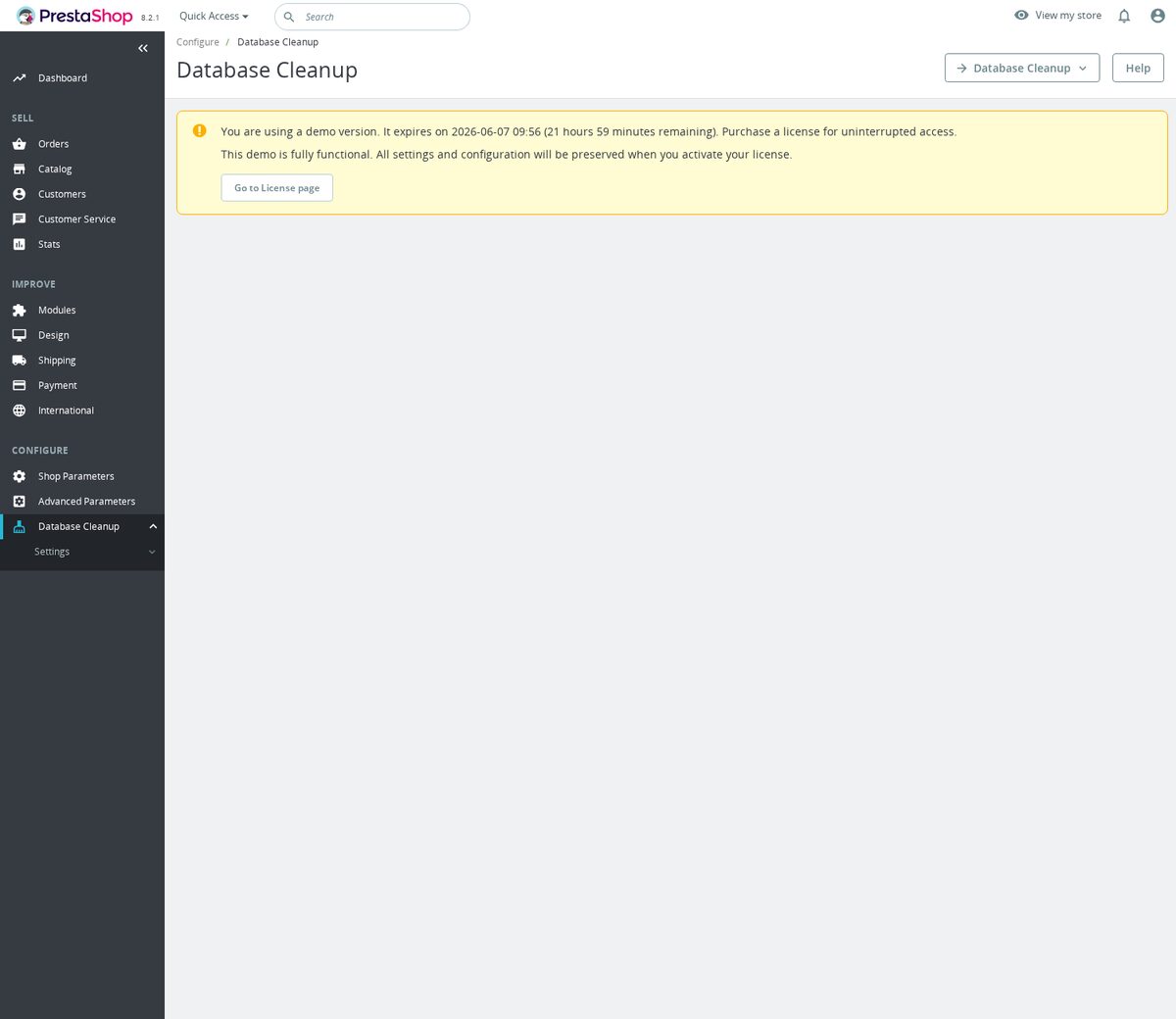The height and width of the screenshot is (1019, 1176).
Task: Open Catalog menu item
Action: point(82,170)
